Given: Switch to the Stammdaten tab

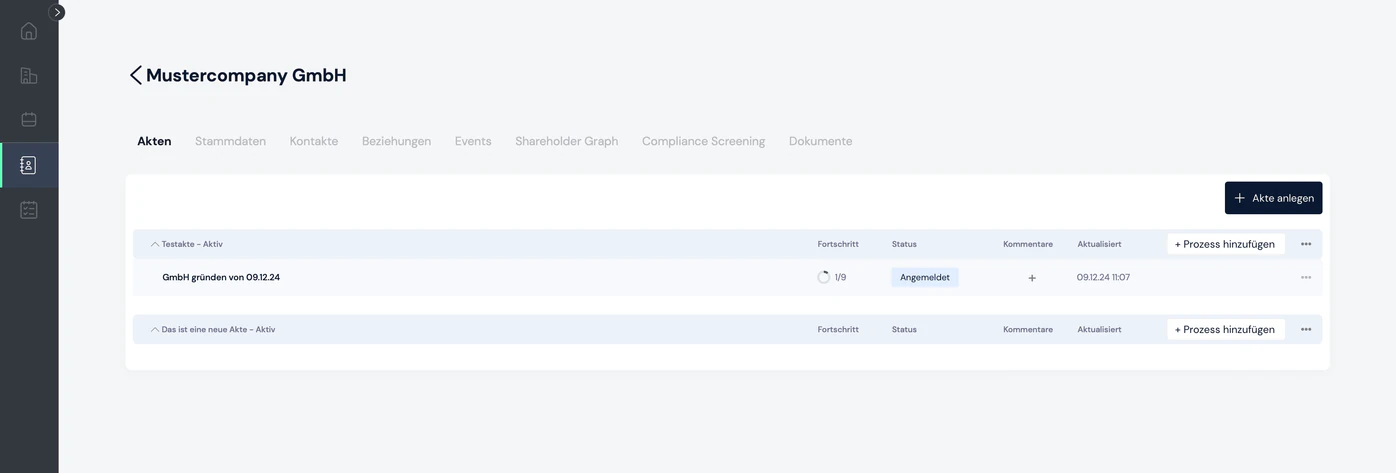Looking at the screenshot, I should click(x=230, y=141).
